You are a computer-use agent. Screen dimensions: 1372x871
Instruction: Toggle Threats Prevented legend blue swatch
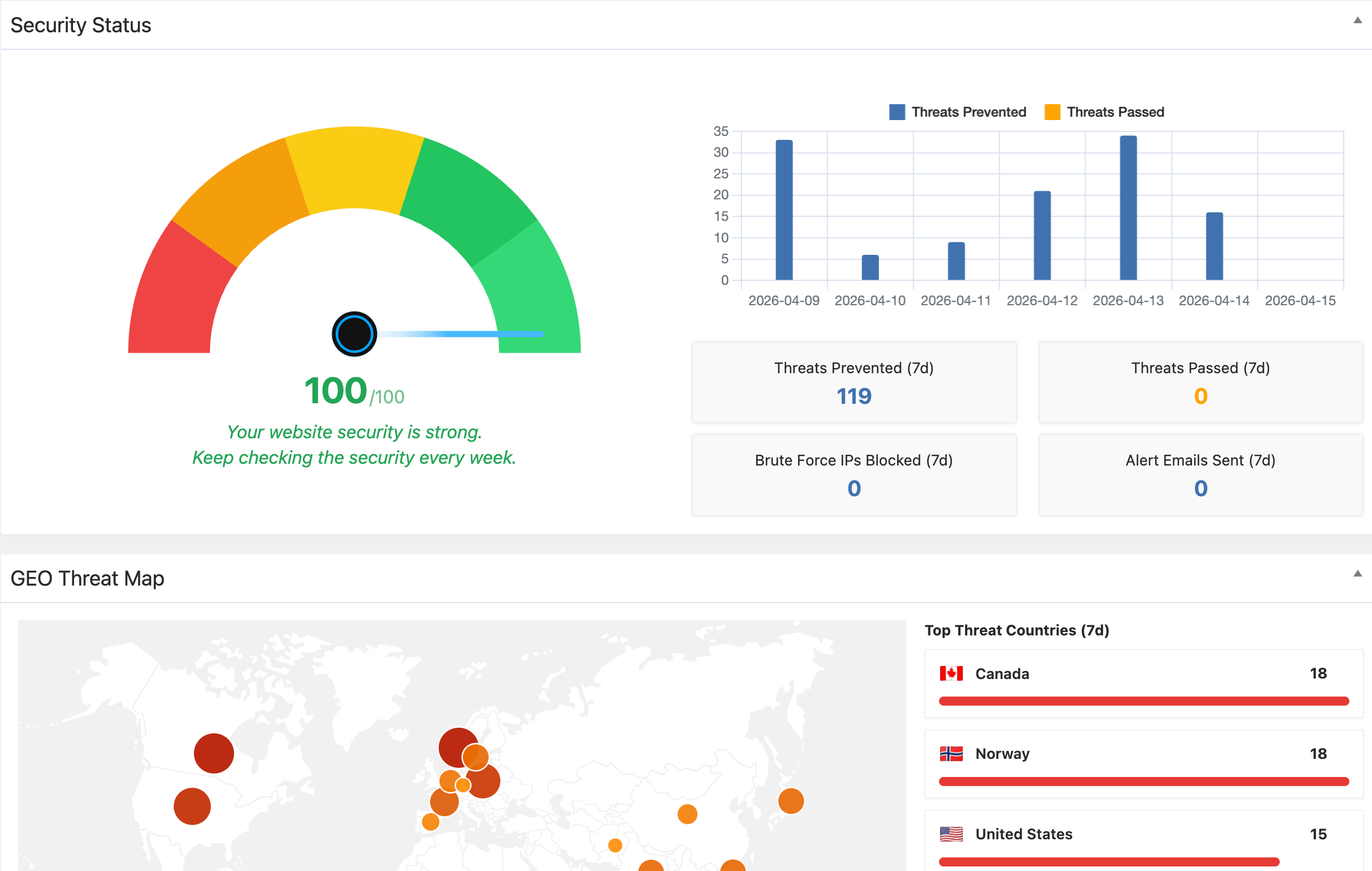(897, 112)
